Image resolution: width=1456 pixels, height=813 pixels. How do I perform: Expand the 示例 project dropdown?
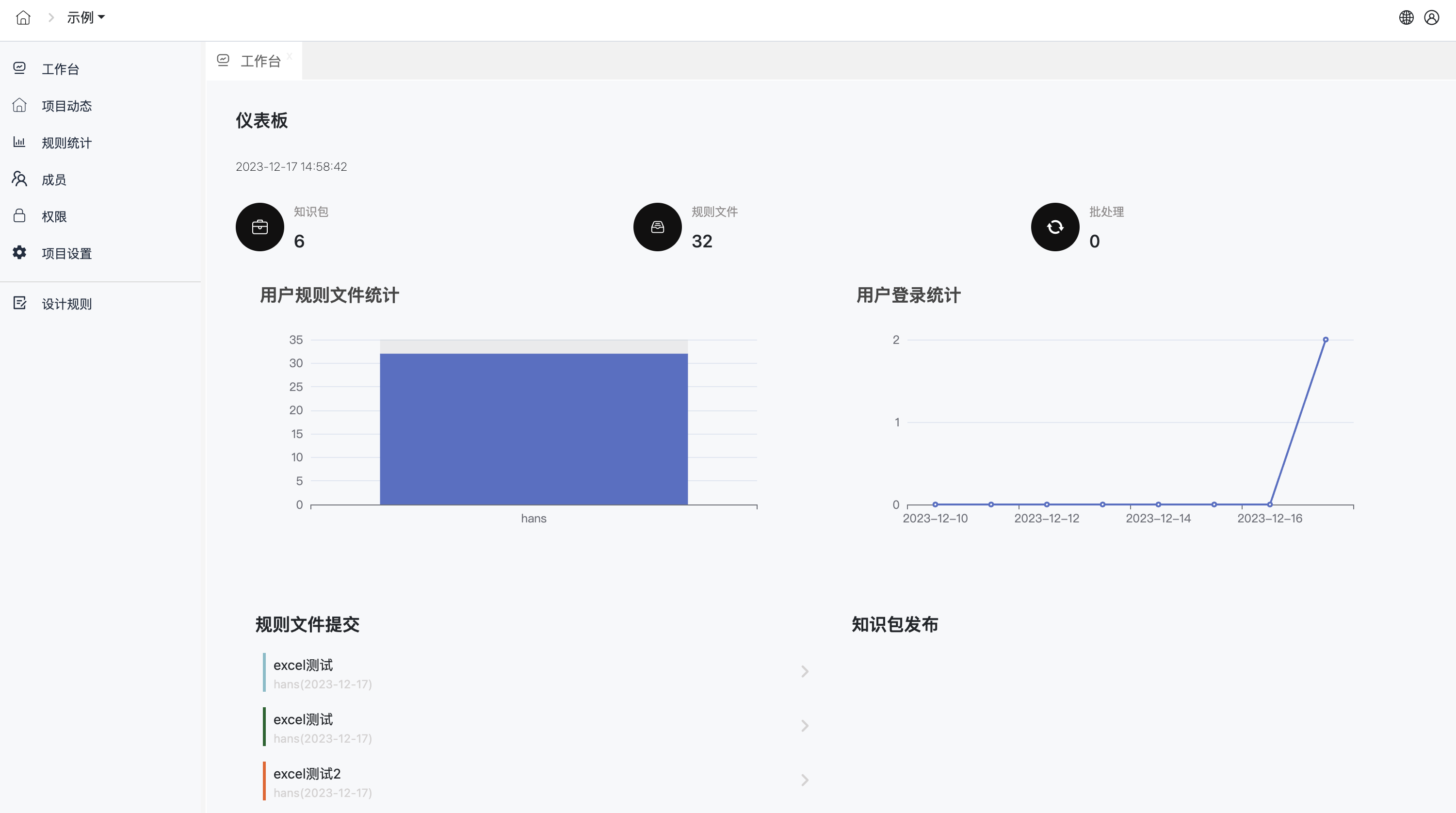(86, 17)
